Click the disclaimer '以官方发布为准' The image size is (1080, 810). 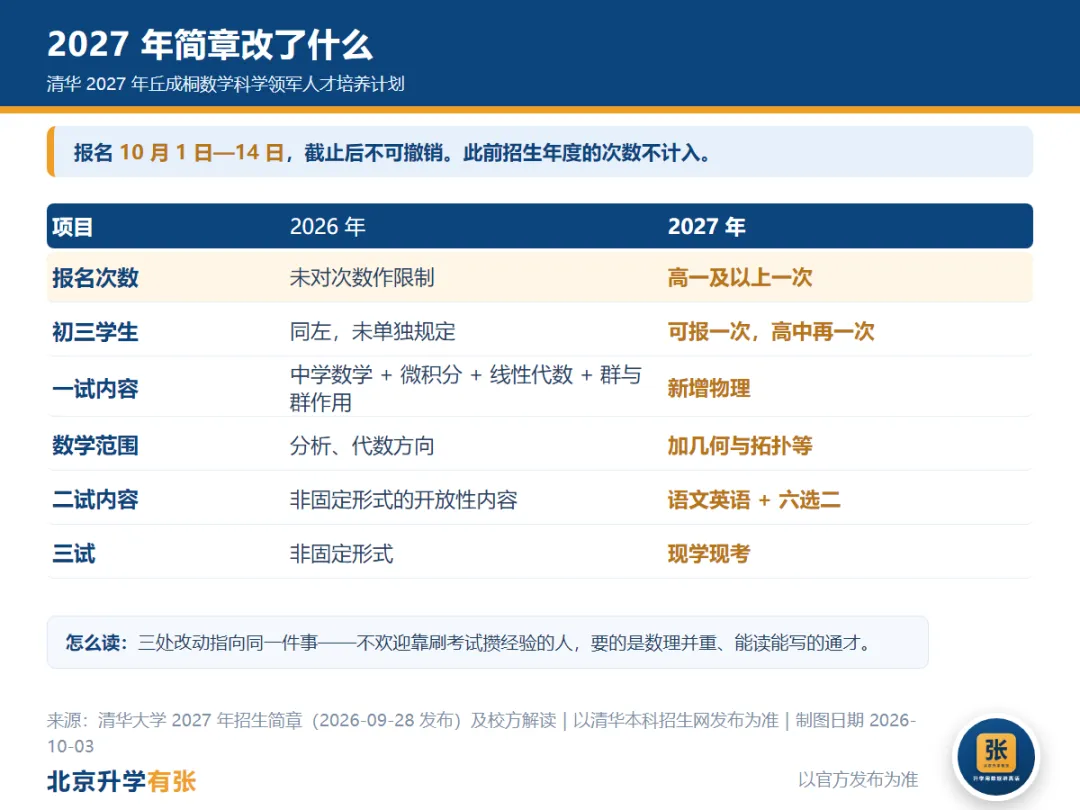pyautogui.click(x=858, y=780)
